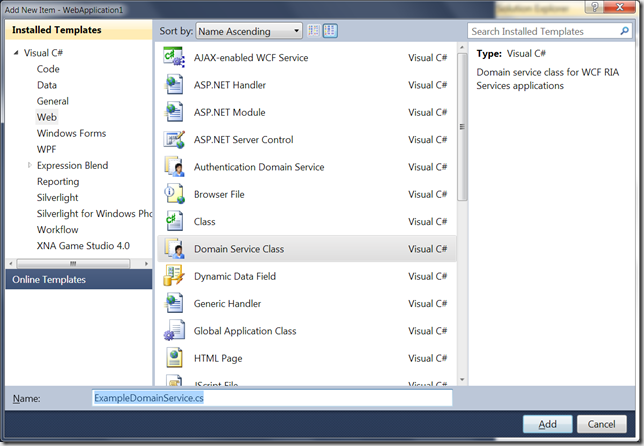Select the WPF category

pyautogui.click(x=46, y=149)
